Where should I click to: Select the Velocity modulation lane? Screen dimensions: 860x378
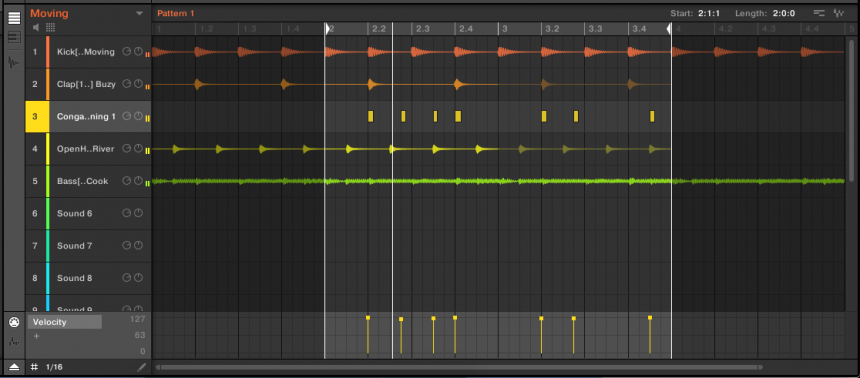(x=65, y=322)
